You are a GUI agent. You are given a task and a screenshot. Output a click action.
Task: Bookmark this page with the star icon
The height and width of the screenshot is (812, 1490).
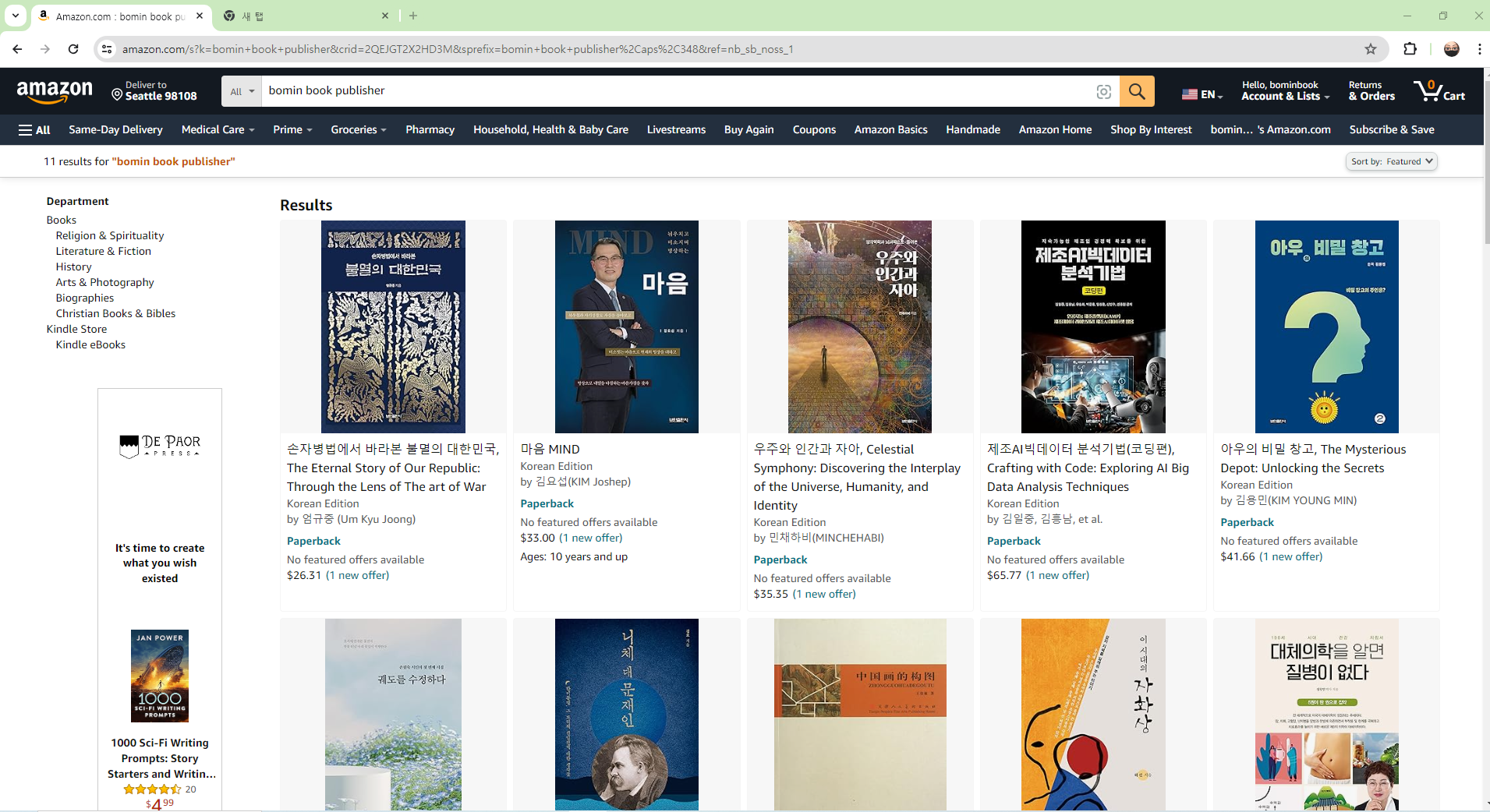point(1371,49)
